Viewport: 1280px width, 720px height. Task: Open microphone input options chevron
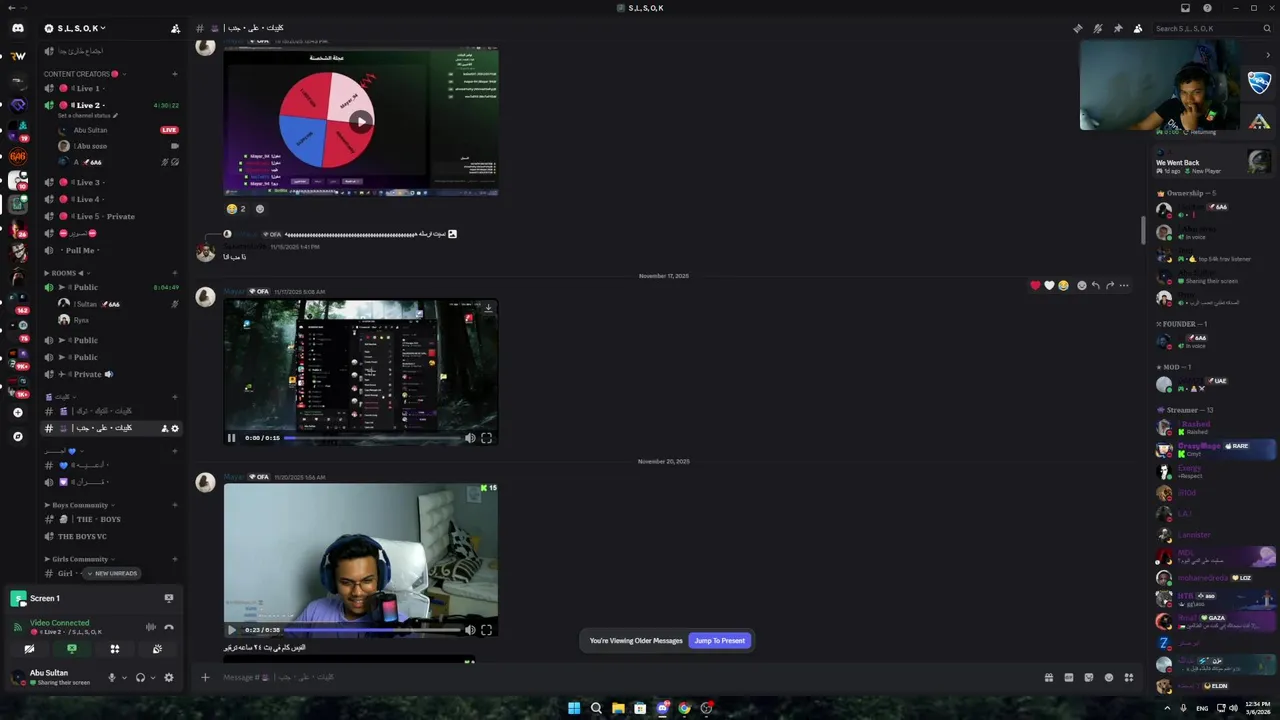tap(124, 677)
